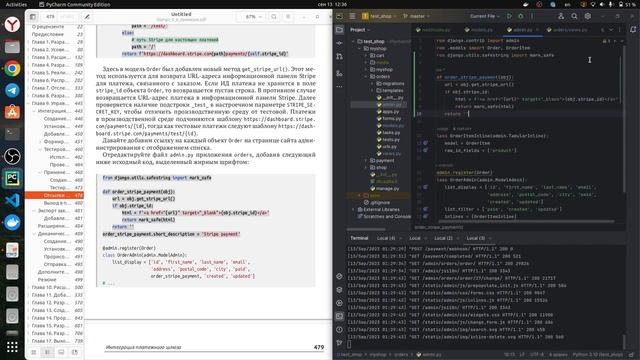Click the page number field showing 479
This screenshot has height=360, width=640.
click(x=51, y=17)
